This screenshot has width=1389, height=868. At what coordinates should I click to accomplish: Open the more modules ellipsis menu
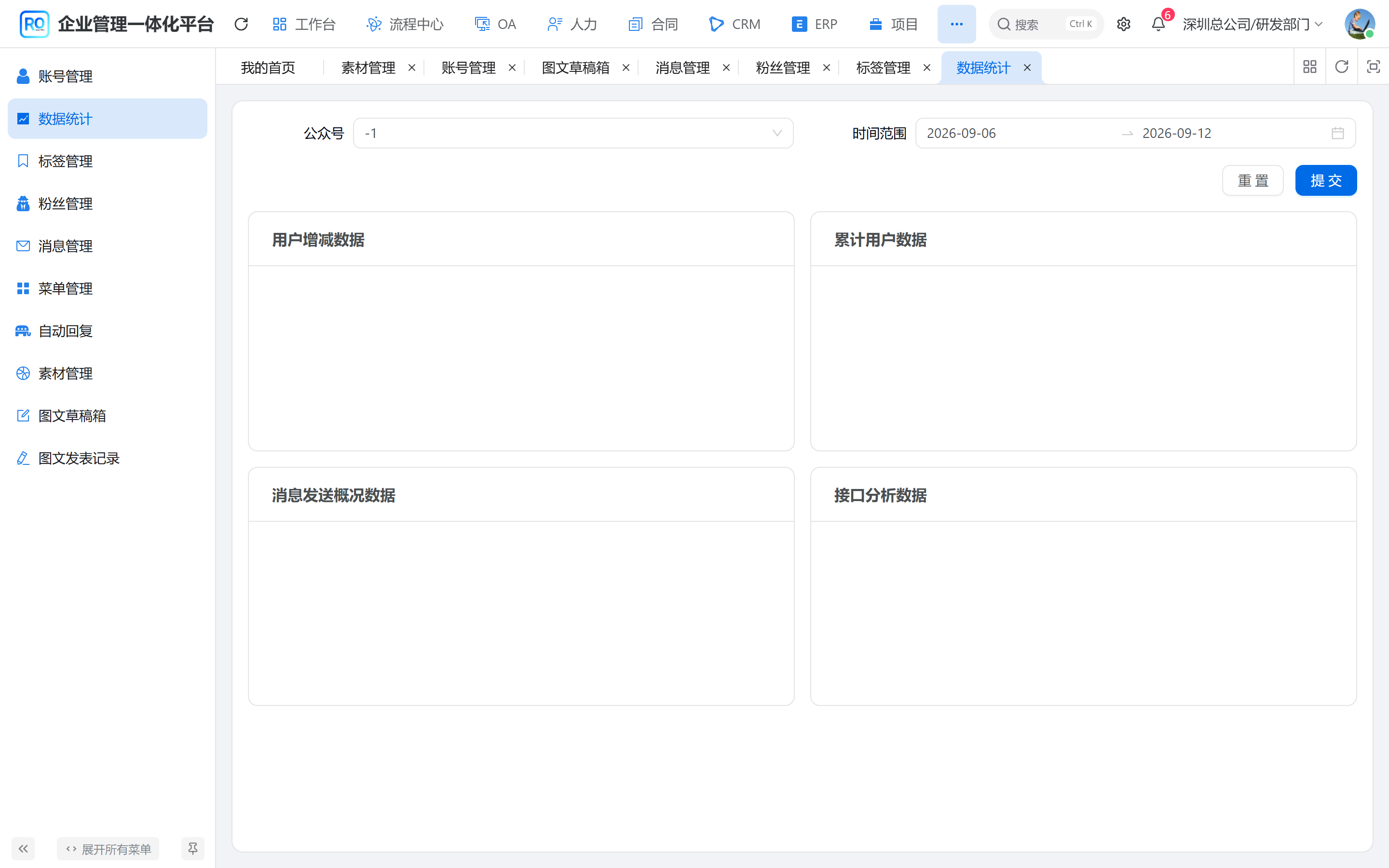point(956,24)
